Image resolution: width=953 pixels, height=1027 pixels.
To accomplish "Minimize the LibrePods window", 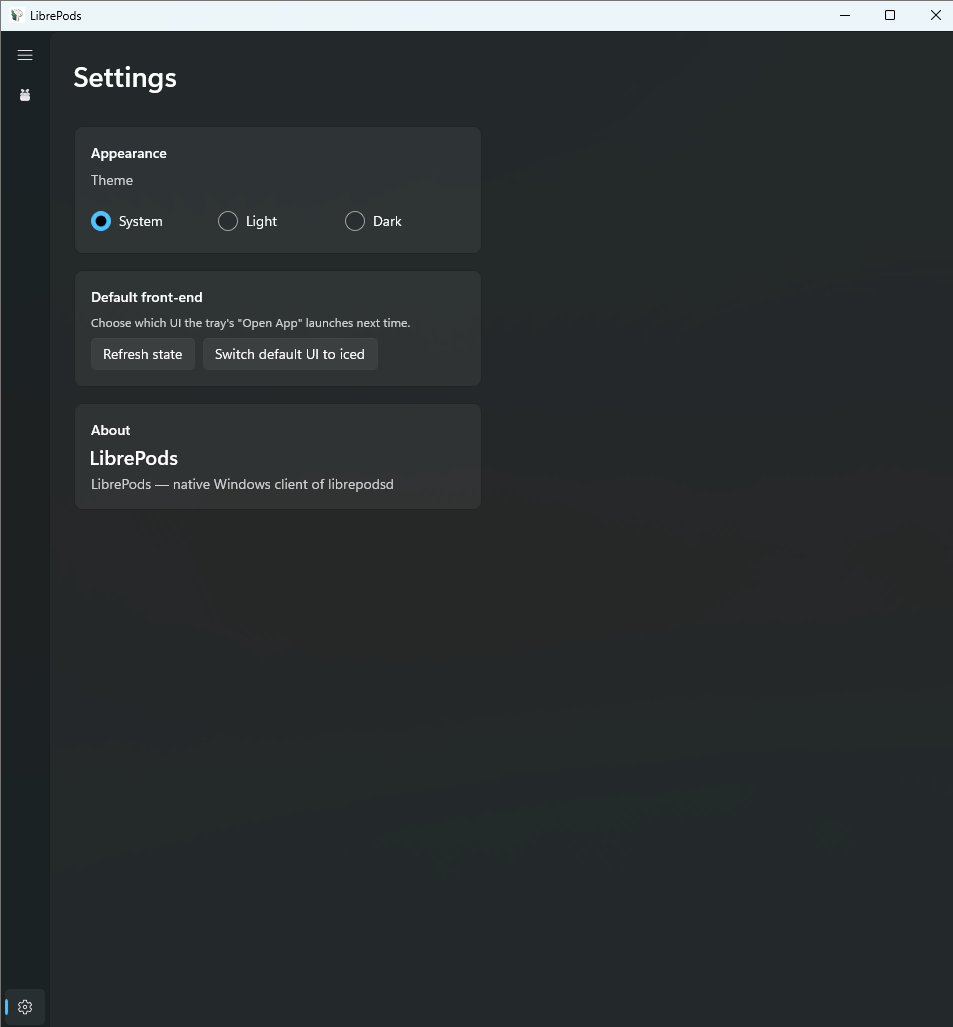I will pos(845,15).
